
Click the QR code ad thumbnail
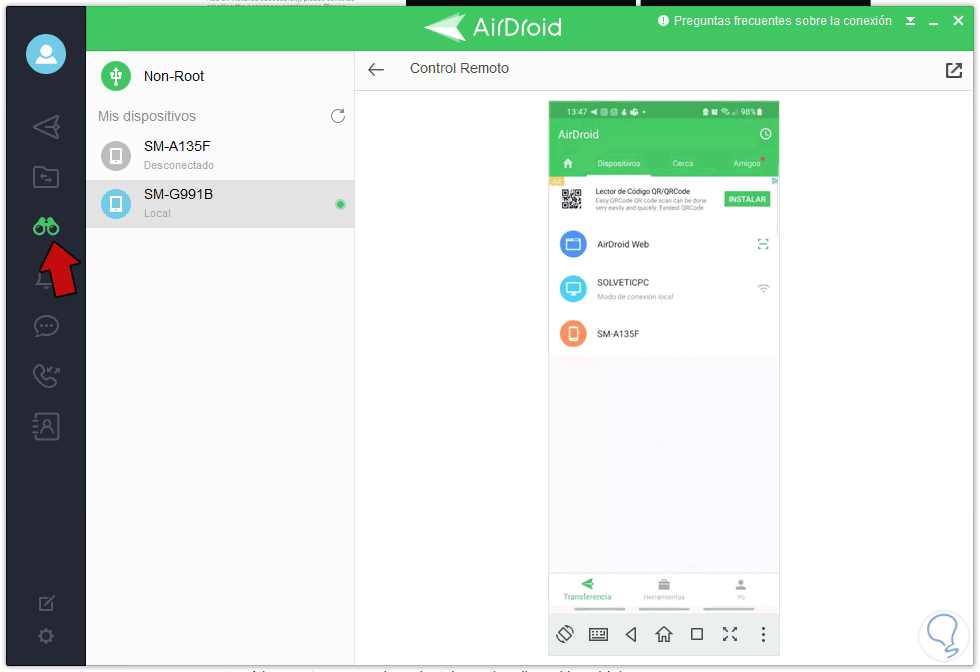pyautogui.click(x=571, y=199)
